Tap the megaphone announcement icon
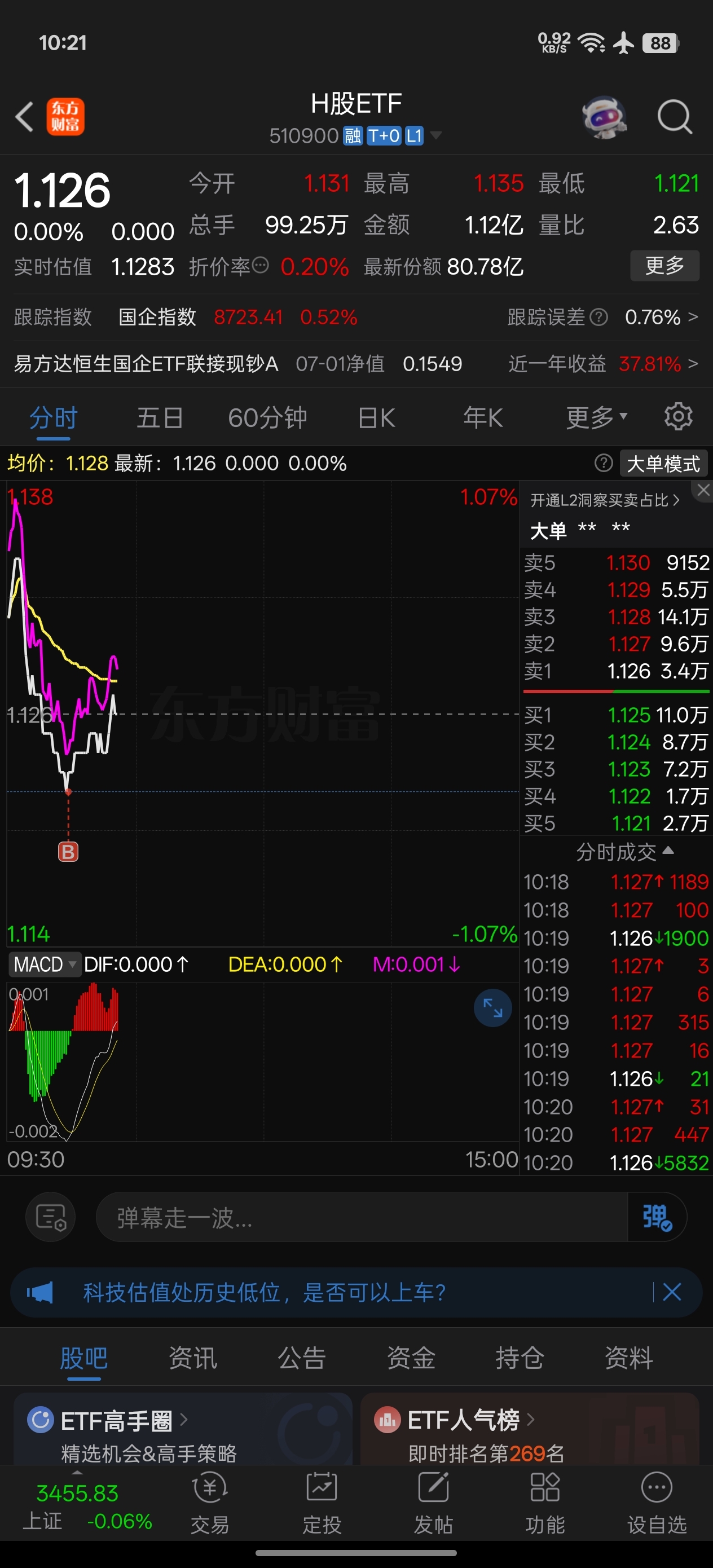The image size is (713, 1568). 40,1292
